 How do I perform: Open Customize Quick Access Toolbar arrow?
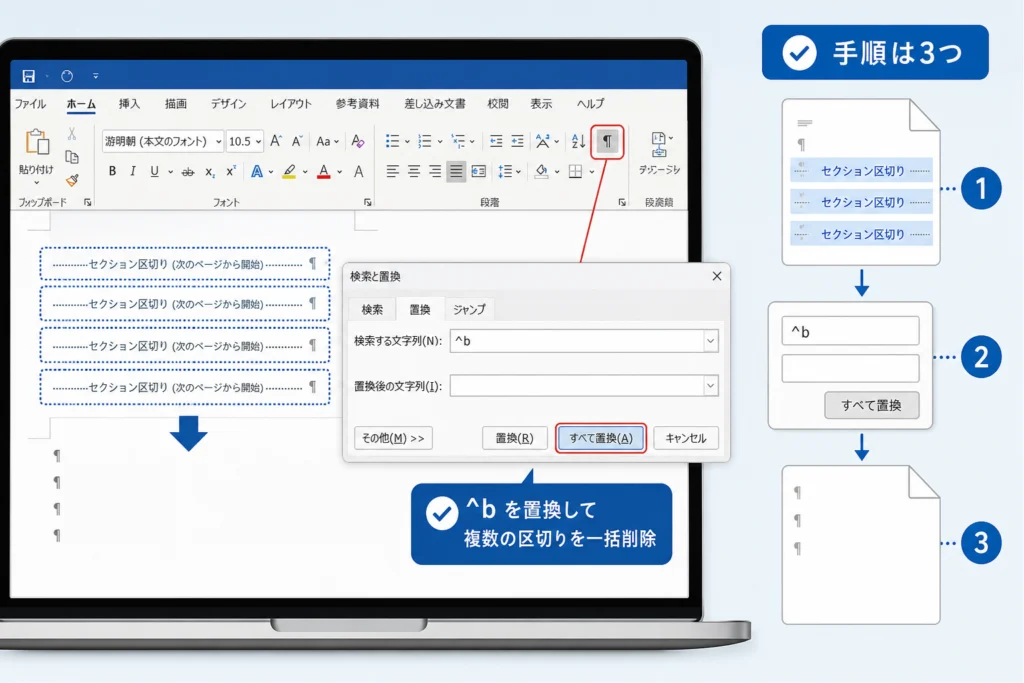pos(95,76)
